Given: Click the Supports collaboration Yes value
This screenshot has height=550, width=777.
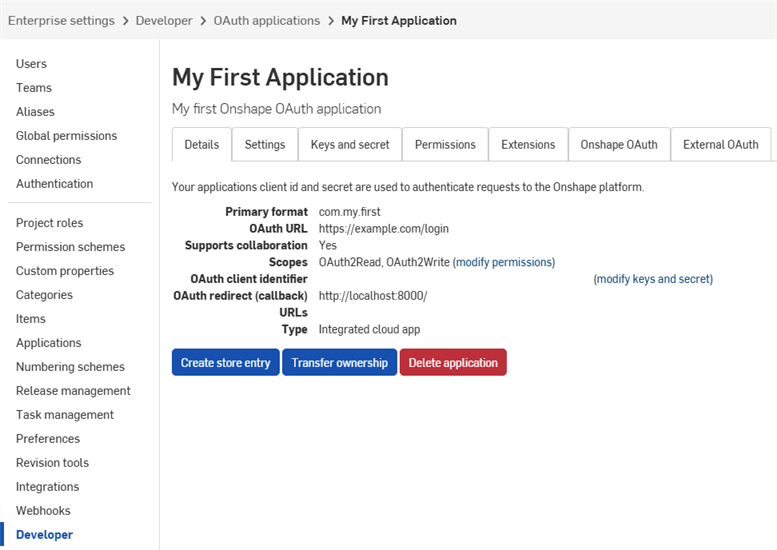Looking at the screenshot, I should [328, 245].
